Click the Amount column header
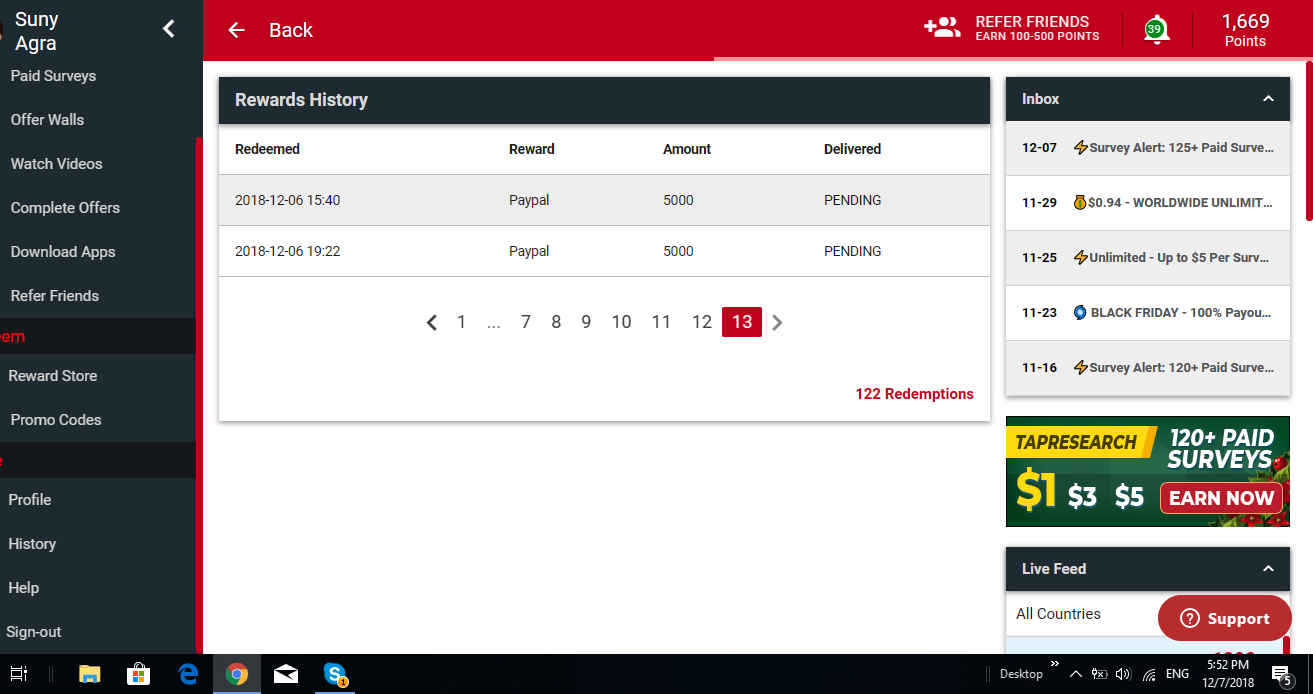This screenshot has width=1313, height=694. (687, 149)
